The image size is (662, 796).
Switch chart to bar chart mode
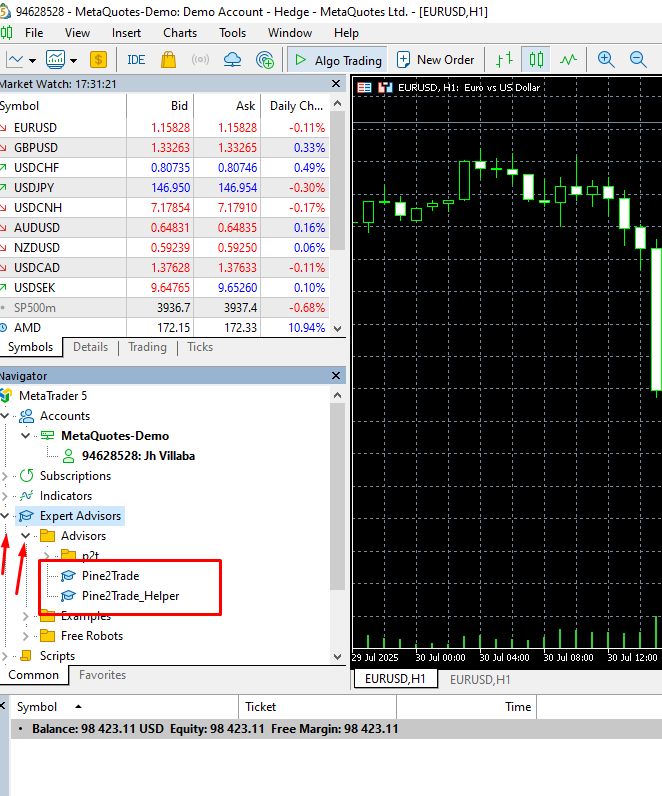point(506,60)
